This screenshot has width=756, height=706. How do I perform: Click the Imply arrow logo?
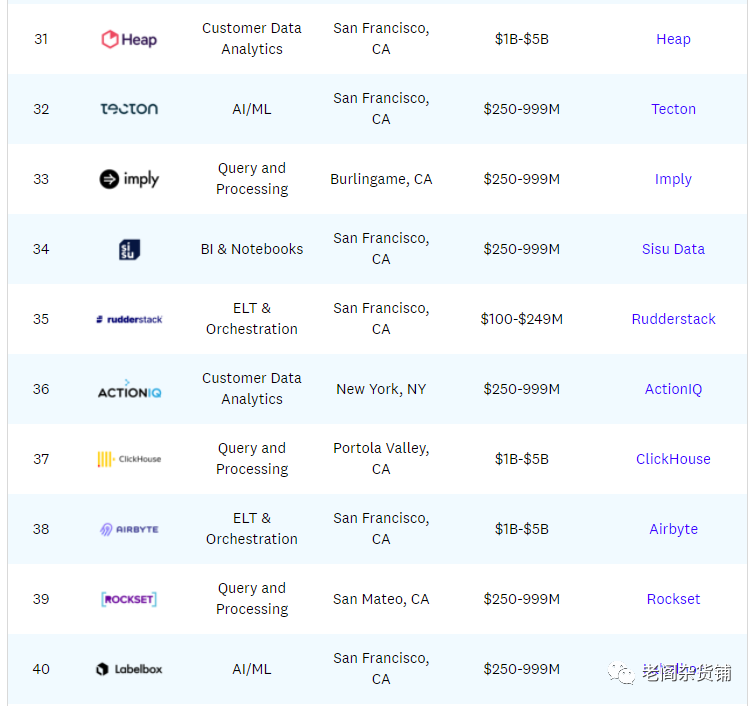click(x=129, y=179)
